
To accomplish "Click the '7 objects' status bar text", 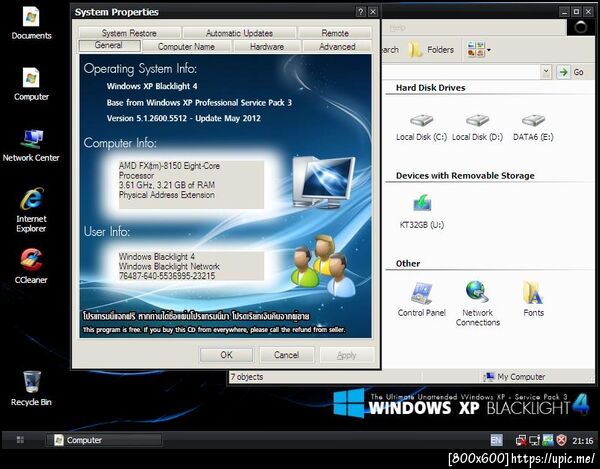I will coord(247,377).
